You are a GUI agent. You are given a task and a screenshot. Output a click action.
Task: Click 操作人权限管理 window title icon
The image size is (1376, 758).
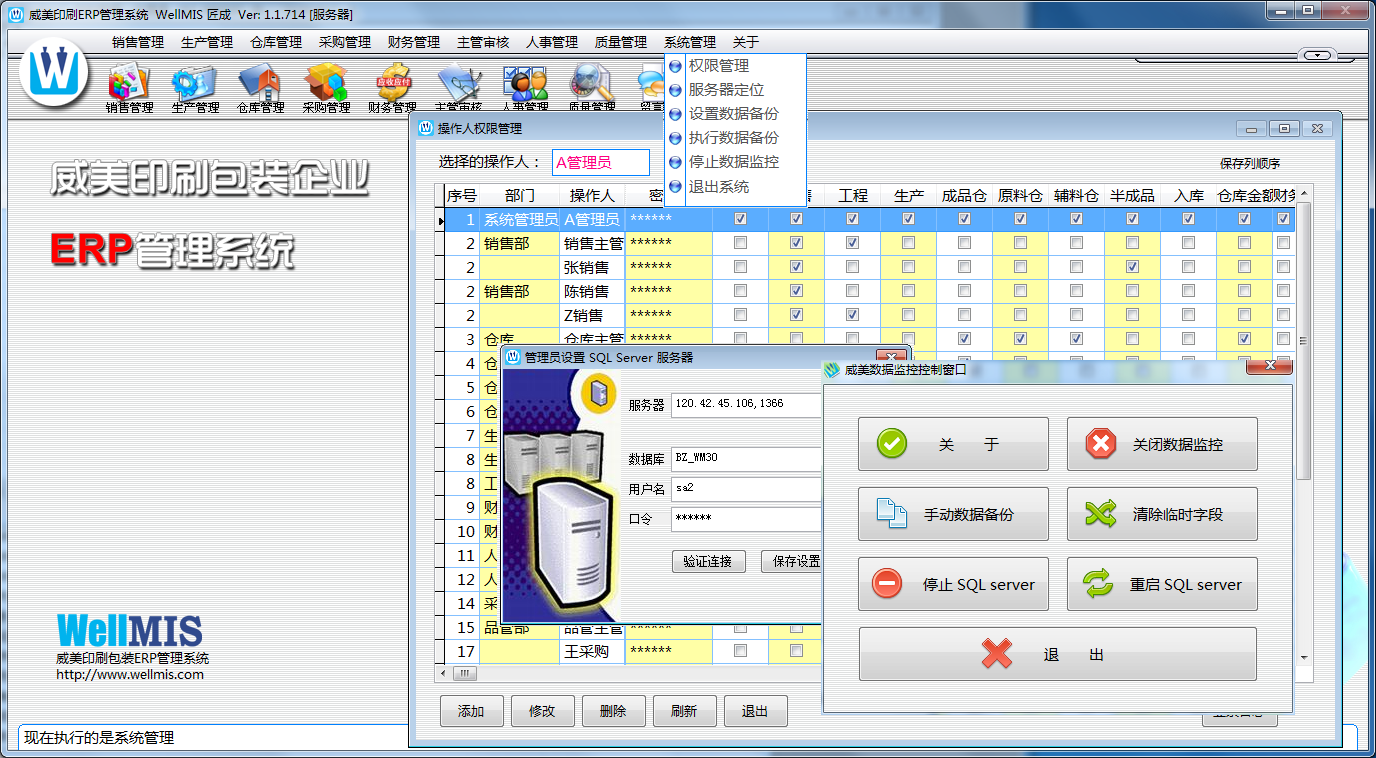(427, 128)
